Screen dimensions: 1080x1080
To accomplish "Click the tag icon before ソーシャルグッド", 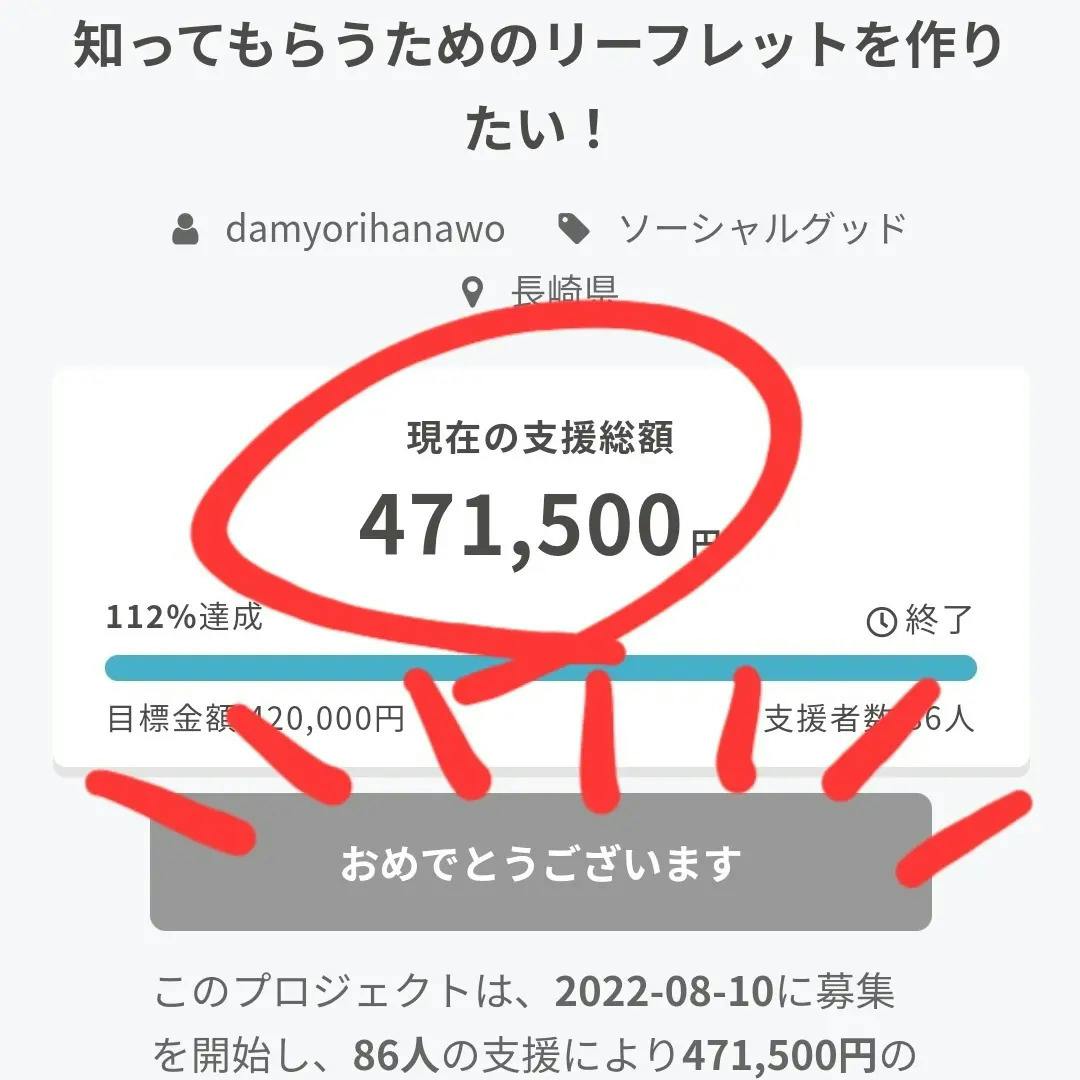I will tap(573, 230).
